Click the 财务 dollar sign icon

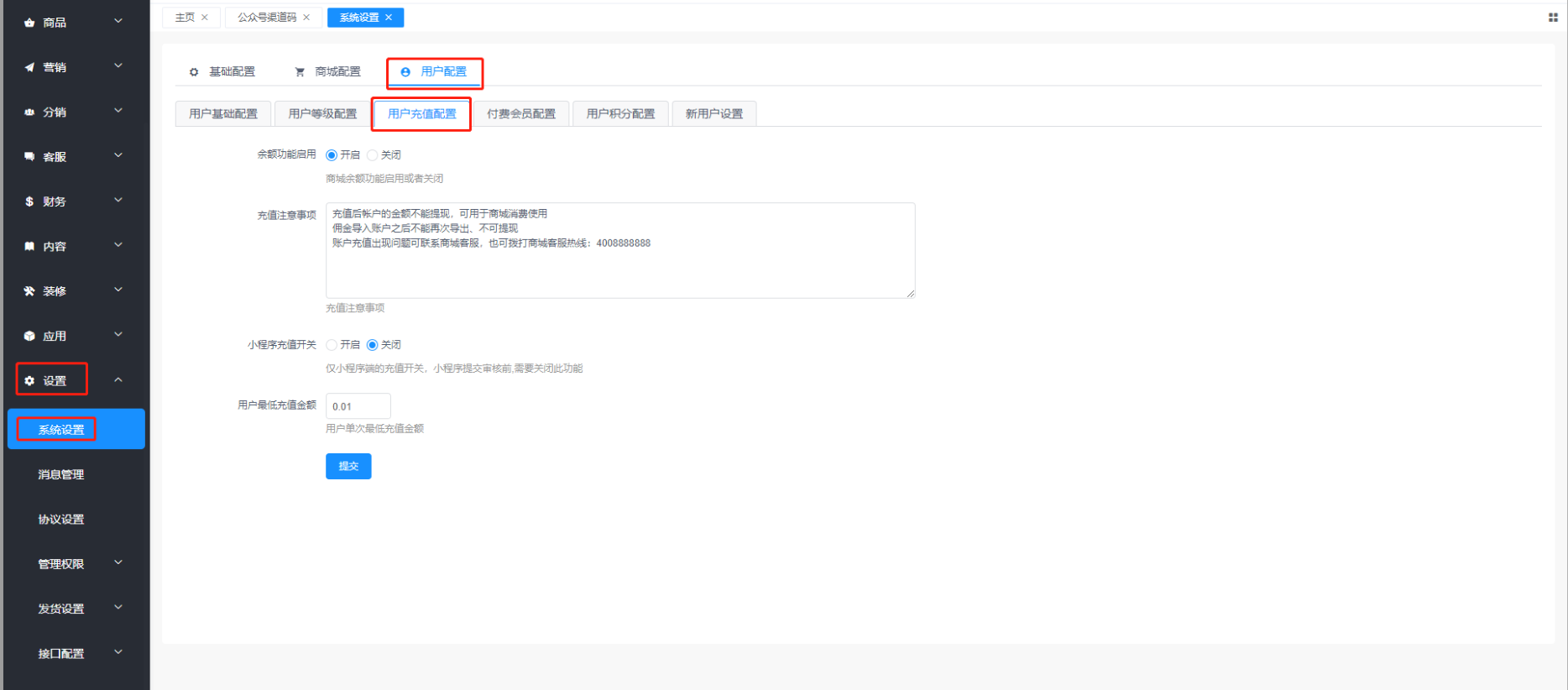[x=29, y=201]
